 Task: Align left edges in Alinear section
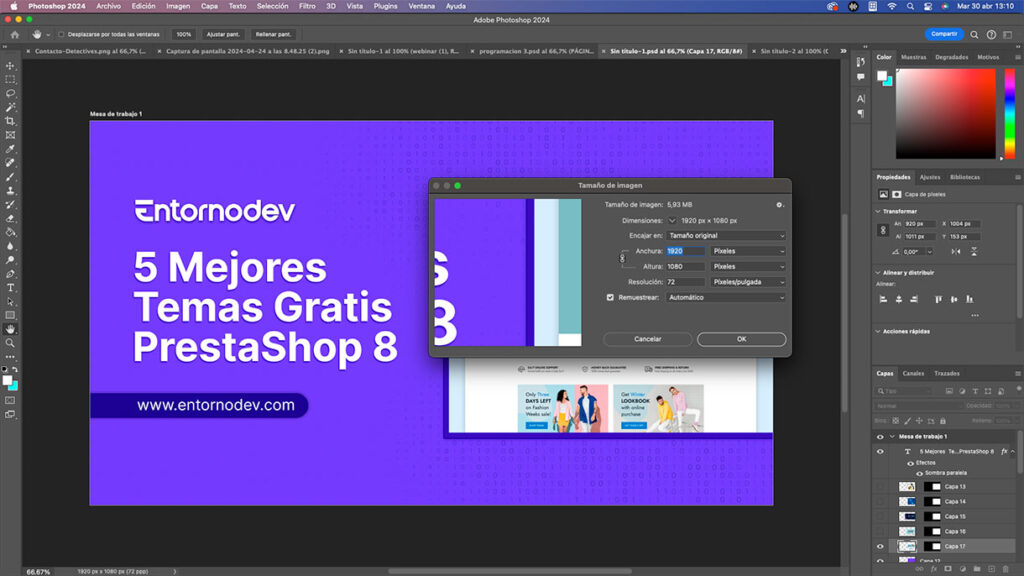883,299
